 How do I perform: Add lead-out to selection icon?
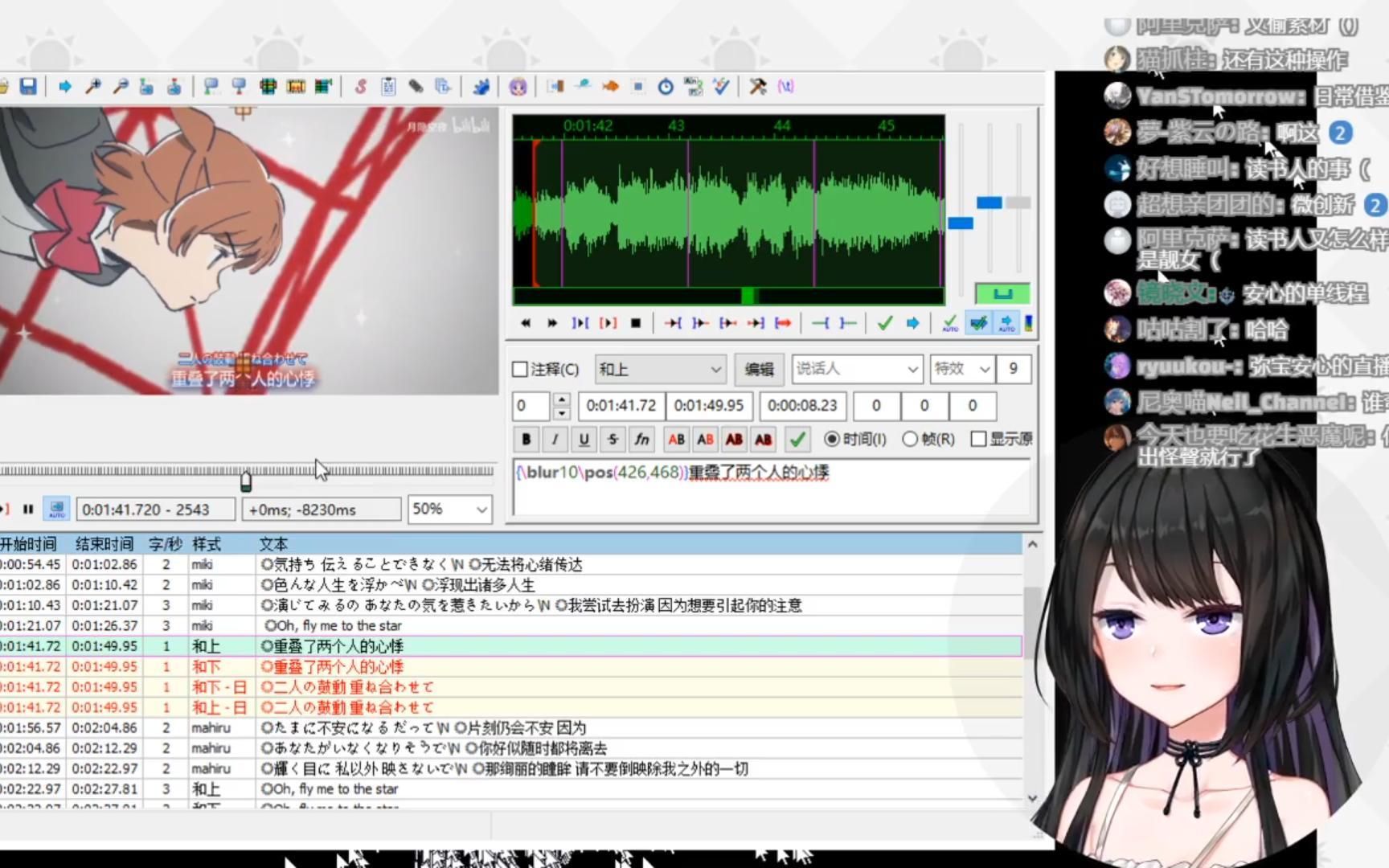(847, 323)
